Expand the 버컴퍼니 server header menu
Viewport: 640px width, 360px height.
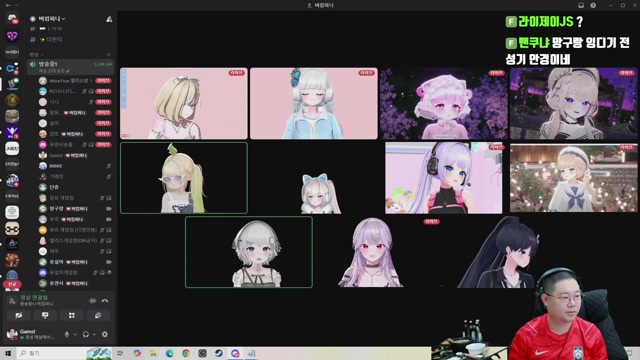tap(52, 19)
